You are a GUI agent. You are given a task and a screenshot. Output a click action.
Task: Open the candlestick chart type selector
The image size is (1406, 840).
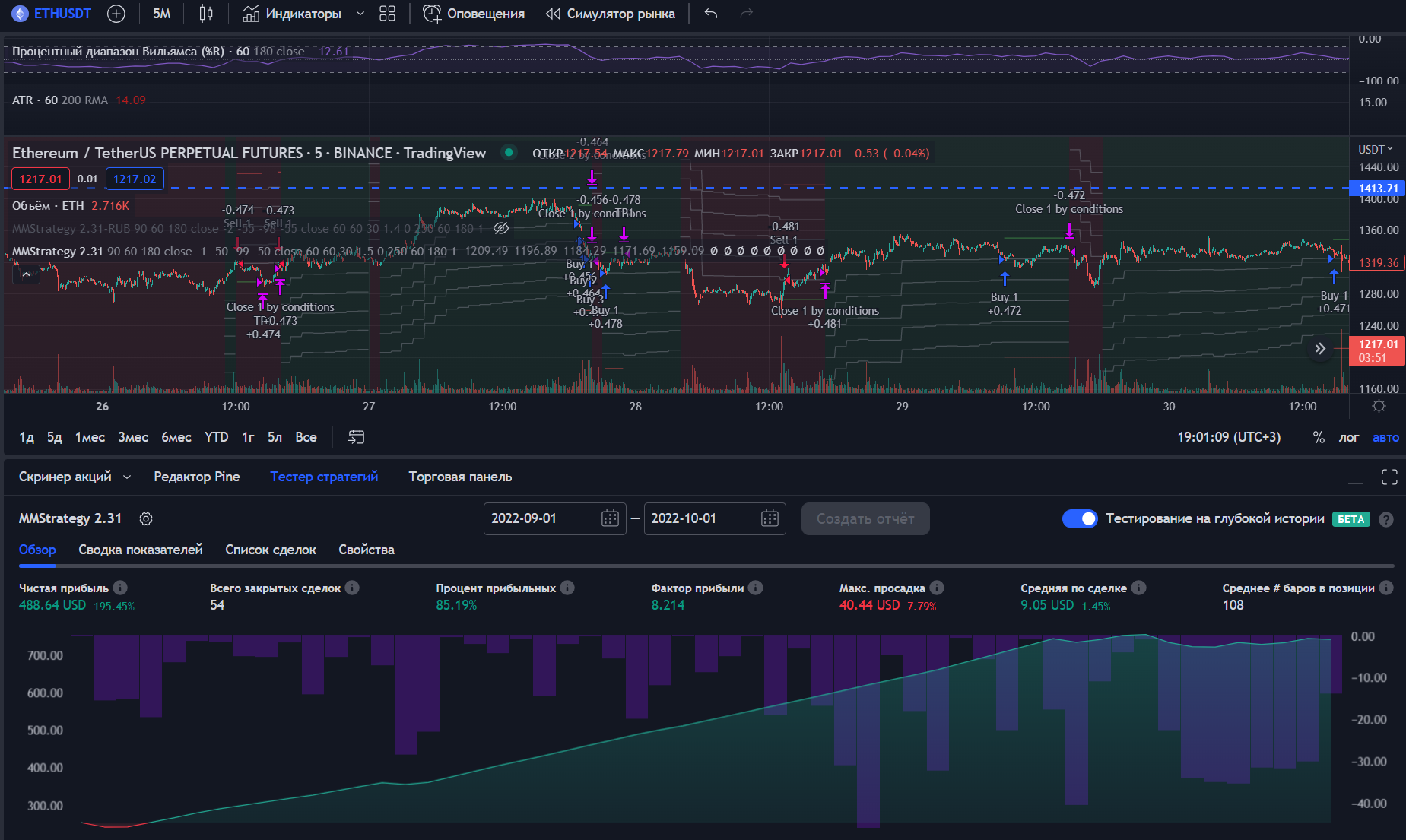click(206, 14)
